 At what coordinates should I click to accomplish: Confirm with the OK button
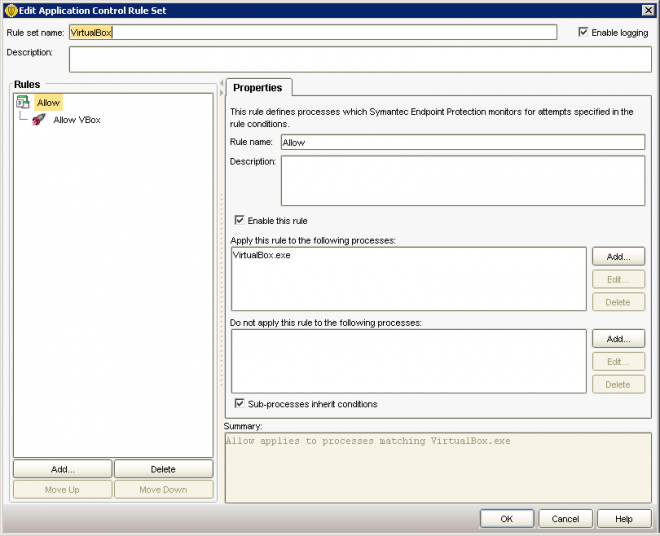[x=507, y=519]
